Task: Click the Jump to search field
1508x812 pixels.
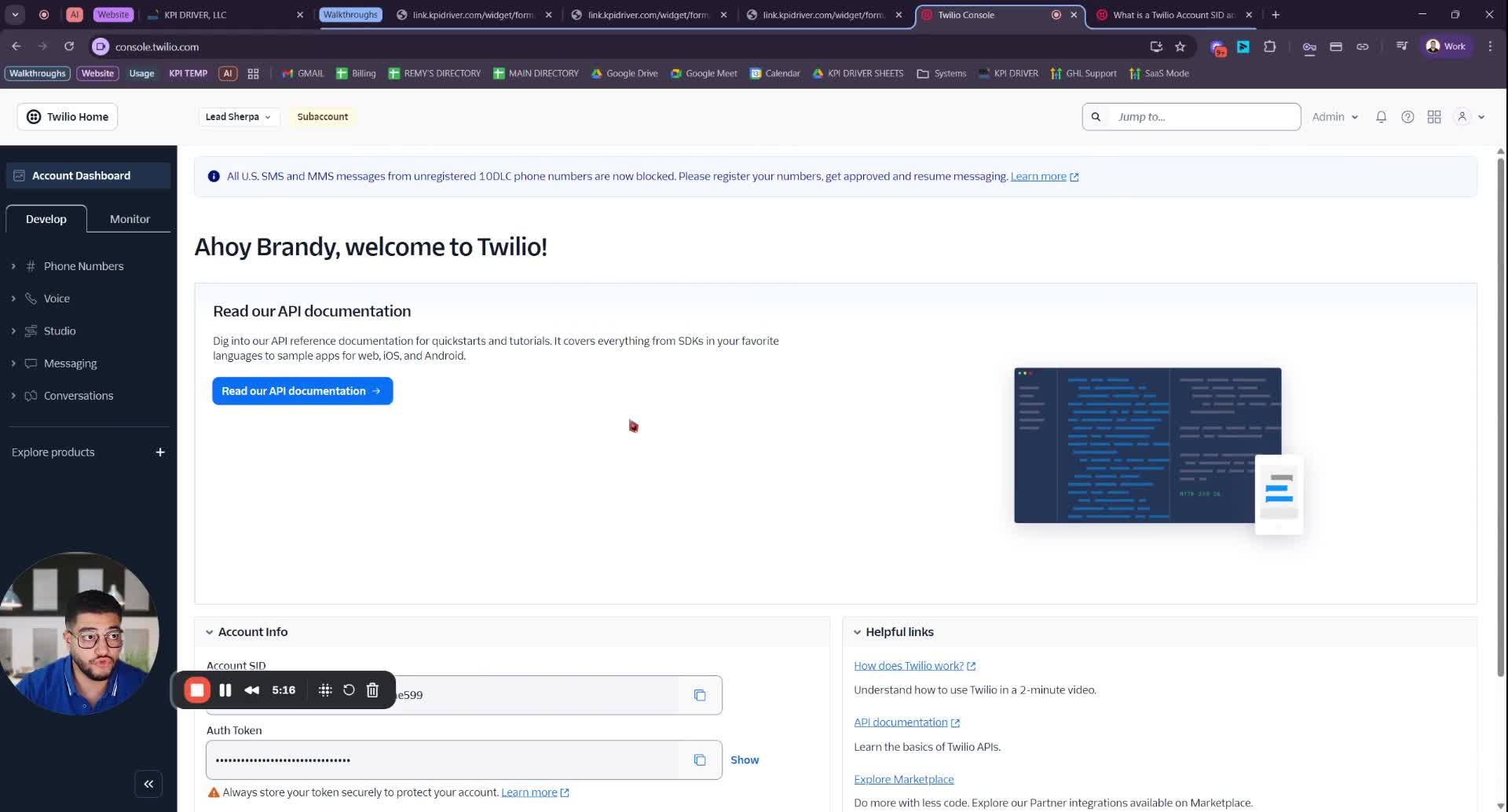Action: 1191,117
